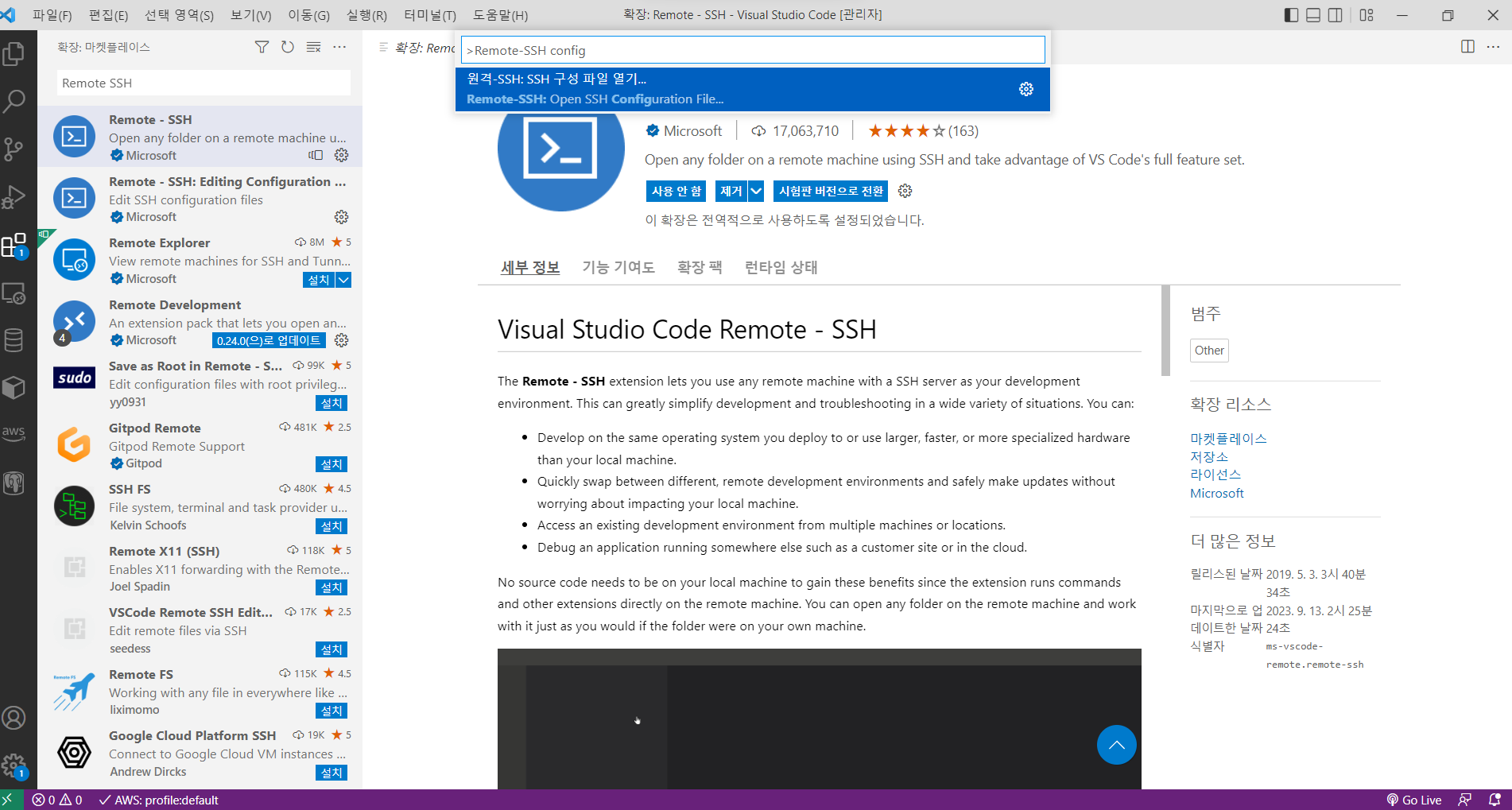This screenshot has height=810, width=1512.
Task: Refresh the extensions marketplace list
Action: click(x=288, y=47)
